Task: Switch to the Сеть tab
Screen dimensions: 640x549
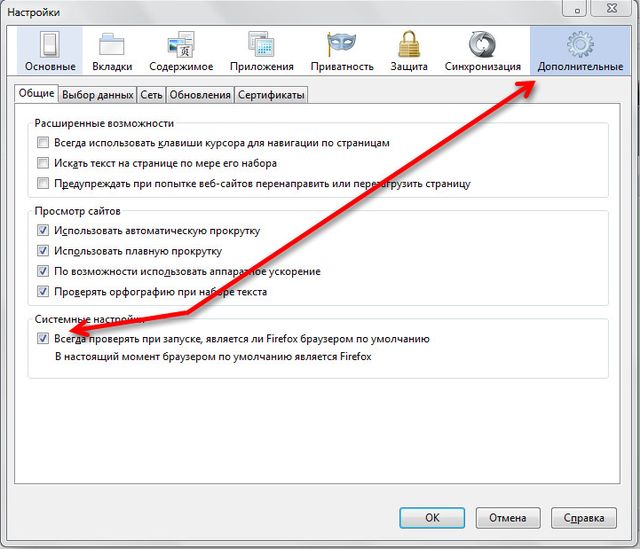Action: (x=151, y=95)
